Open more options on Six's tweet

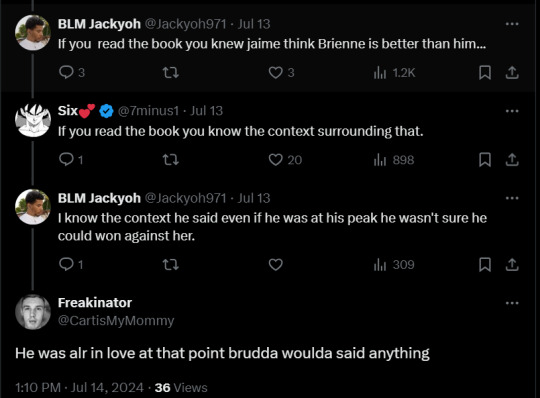[512, 111]
